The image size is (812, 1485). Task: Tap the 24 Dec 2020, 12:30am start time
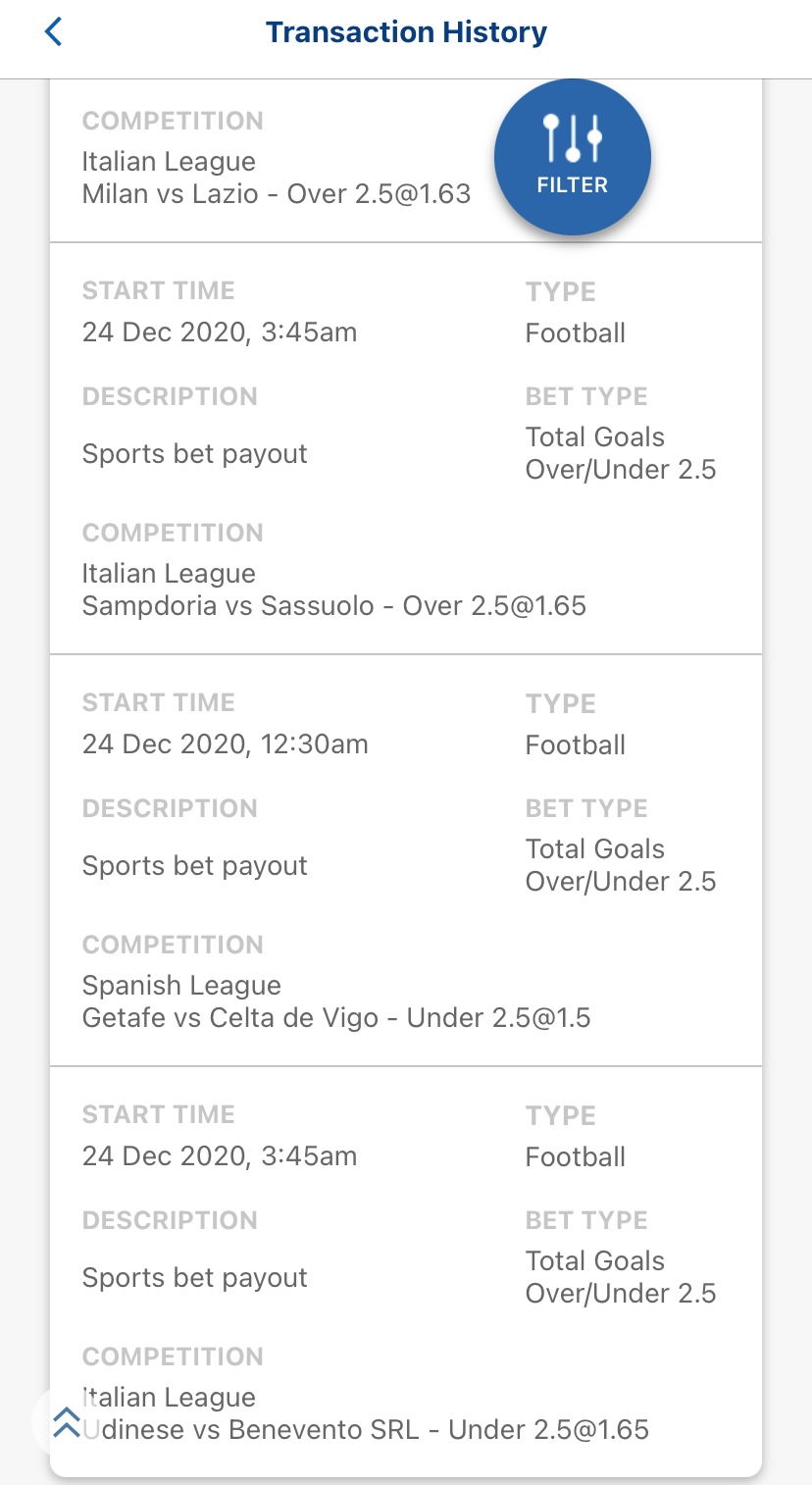tap(226, 744)
